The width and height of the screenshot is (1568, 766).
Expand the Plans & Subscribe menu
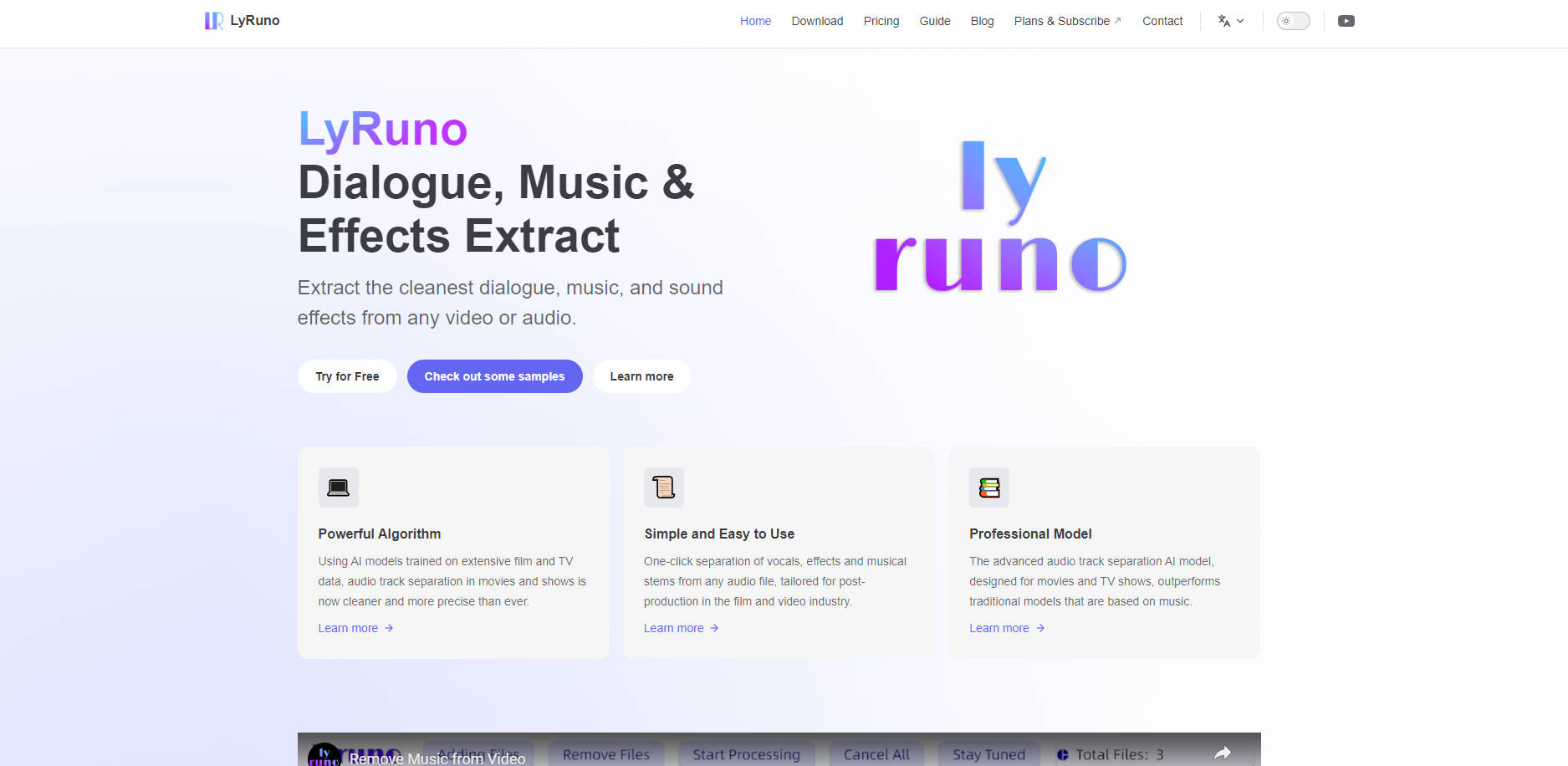[1066, 21]
